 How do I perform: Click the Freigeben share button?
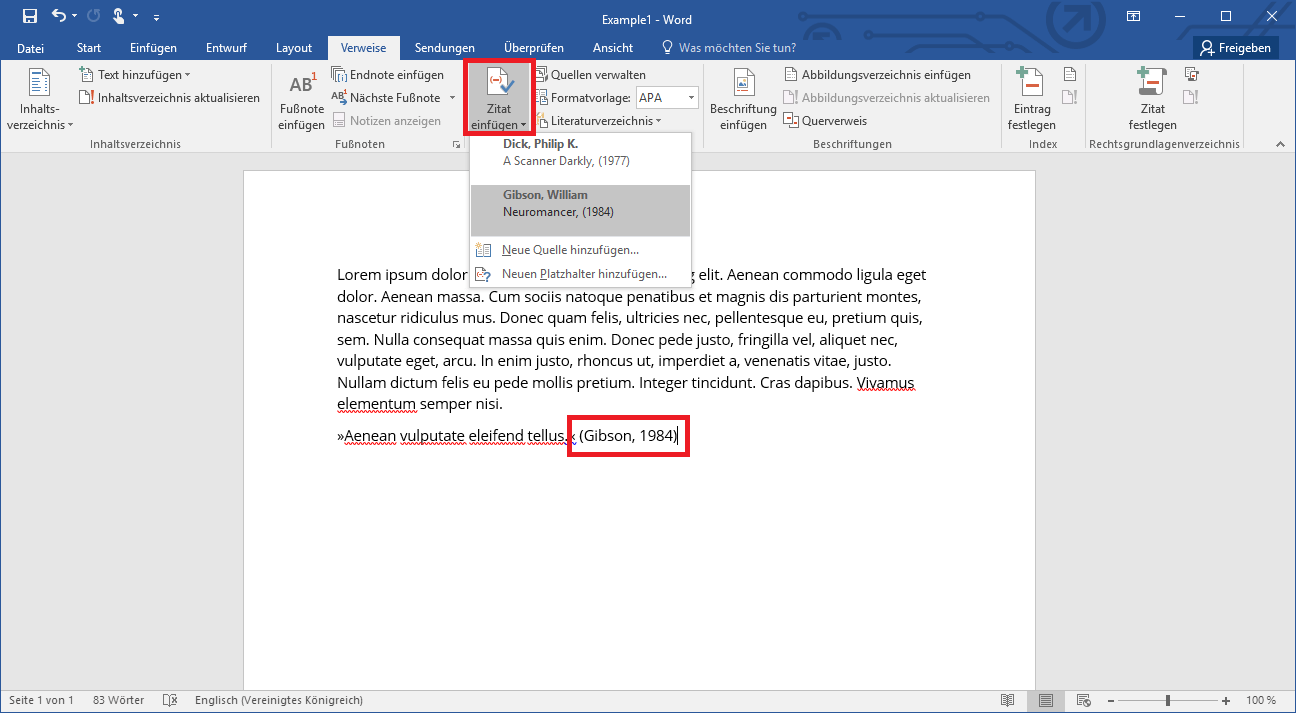click(x=1236, y=48)
